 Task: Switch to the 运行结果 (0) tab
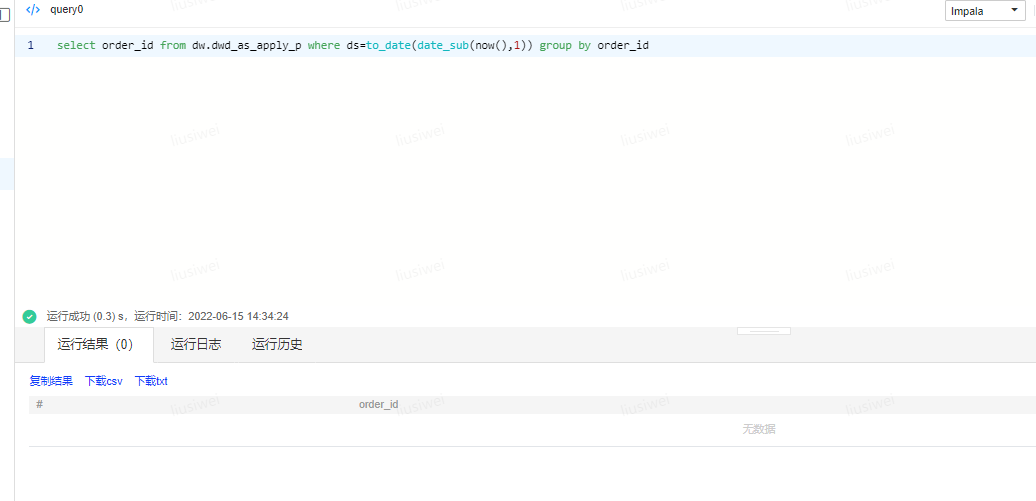[x=96, y=345]
